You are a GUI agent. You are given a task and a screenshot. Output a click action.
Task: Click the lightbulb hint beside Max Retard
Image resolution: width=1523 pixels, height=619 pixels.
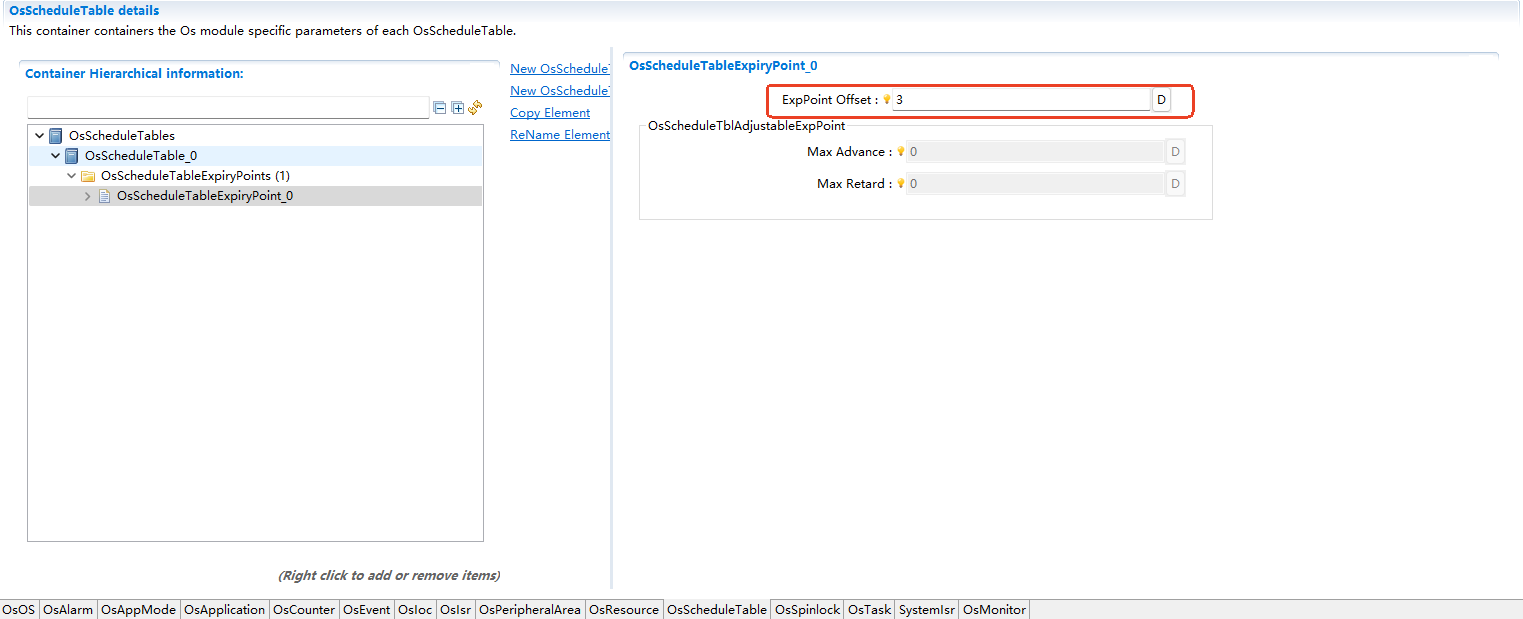[900, 184]
